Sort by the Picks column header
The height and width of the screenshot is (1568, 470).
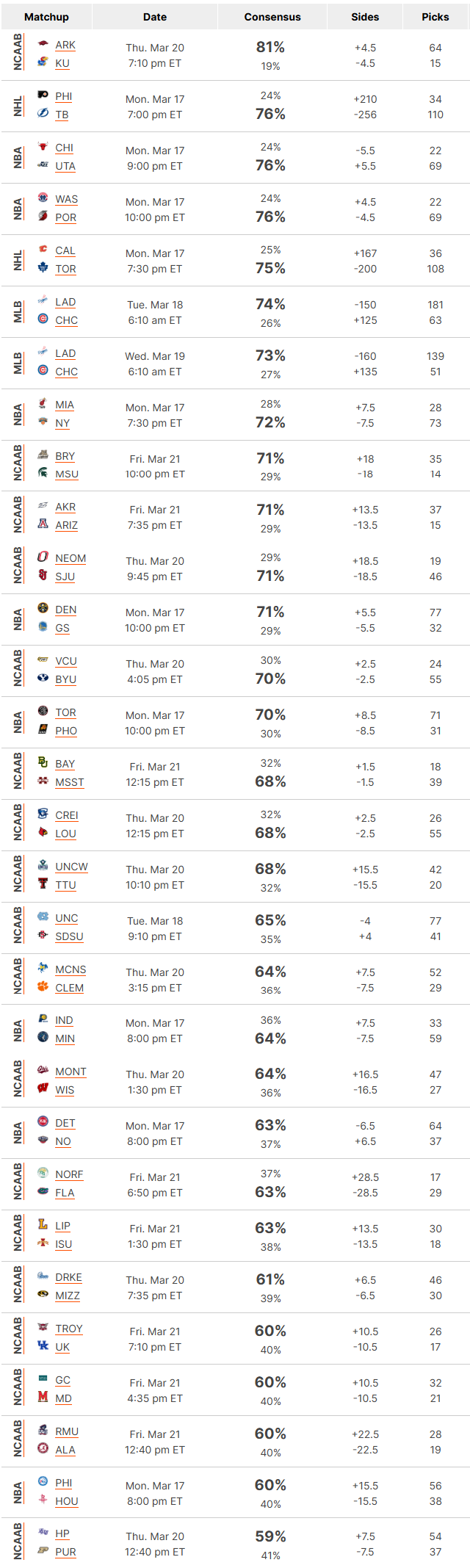coord(435,16)
